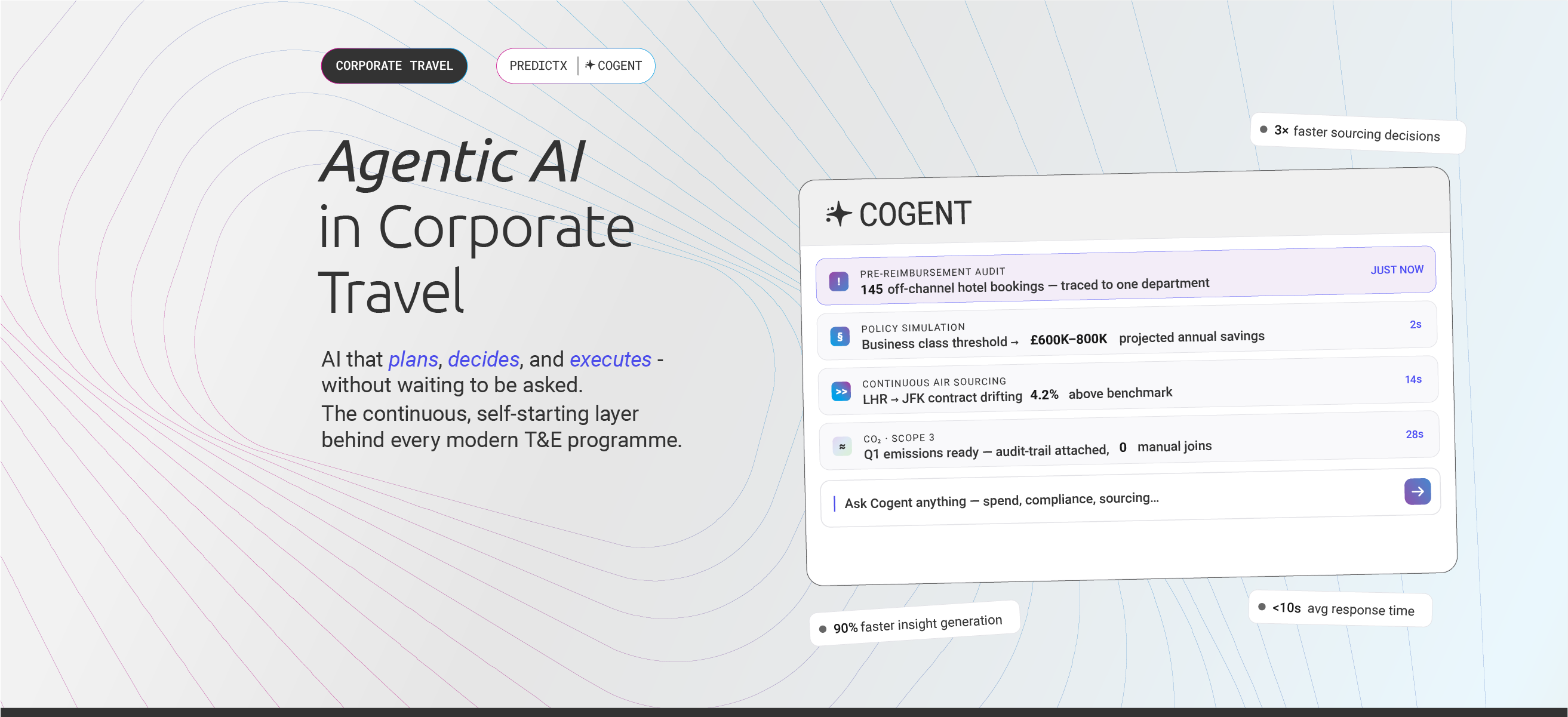Image resolution: width=1568 pixels, height=717 pixels.
Task: Click the sparkle icon in the Predictx Cogent badge
Action: point(589,64)
